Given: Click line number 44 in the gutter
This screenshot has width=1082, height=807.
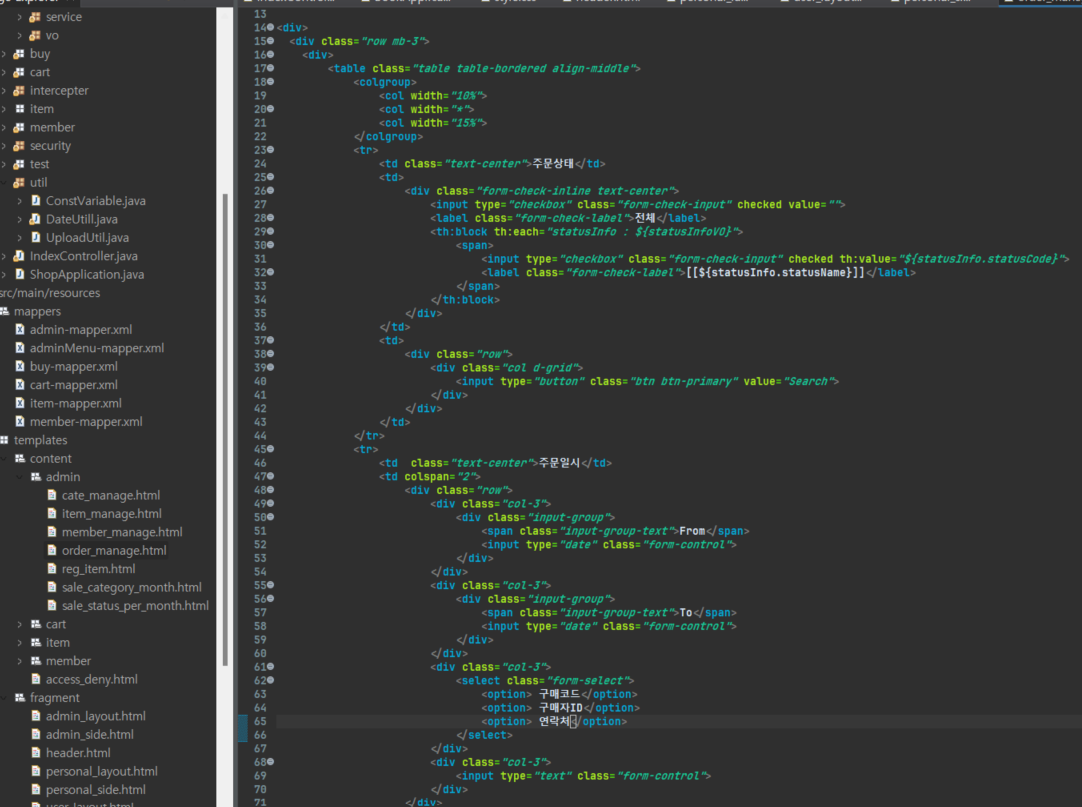Looking at the screenshot, I should tap(260, 436).
